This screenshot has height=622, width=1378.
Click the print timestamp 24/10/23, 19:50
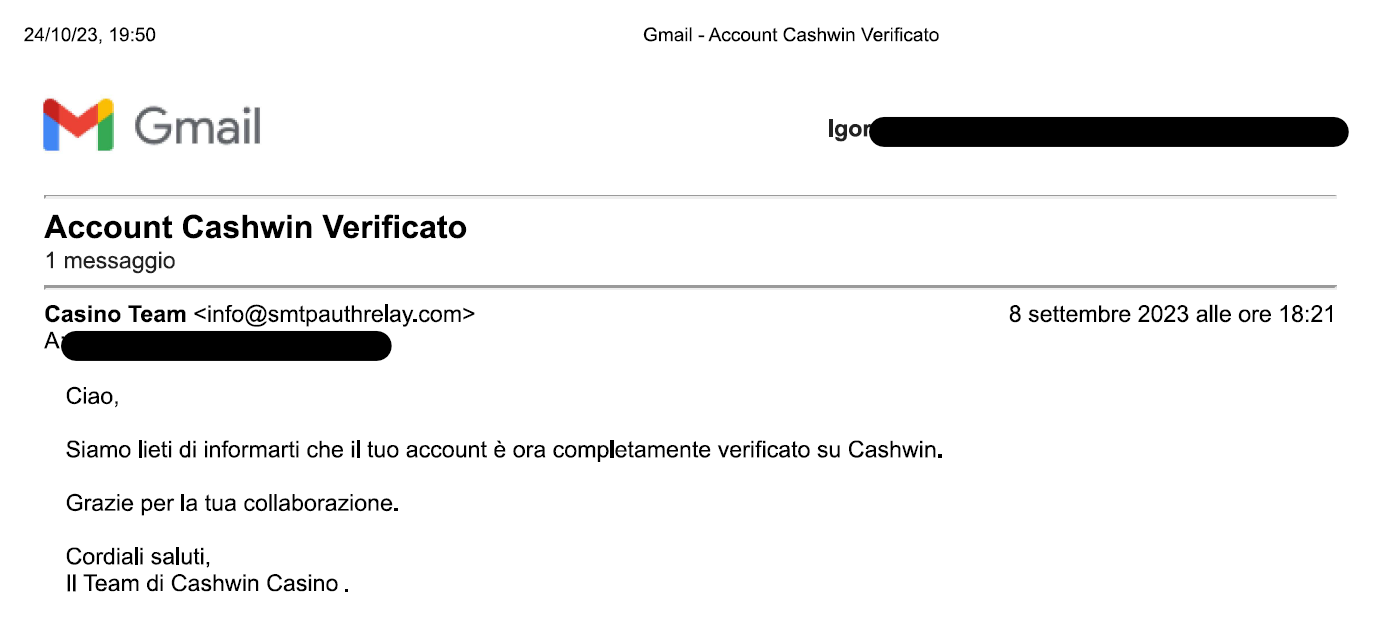(x=90, y=35)
